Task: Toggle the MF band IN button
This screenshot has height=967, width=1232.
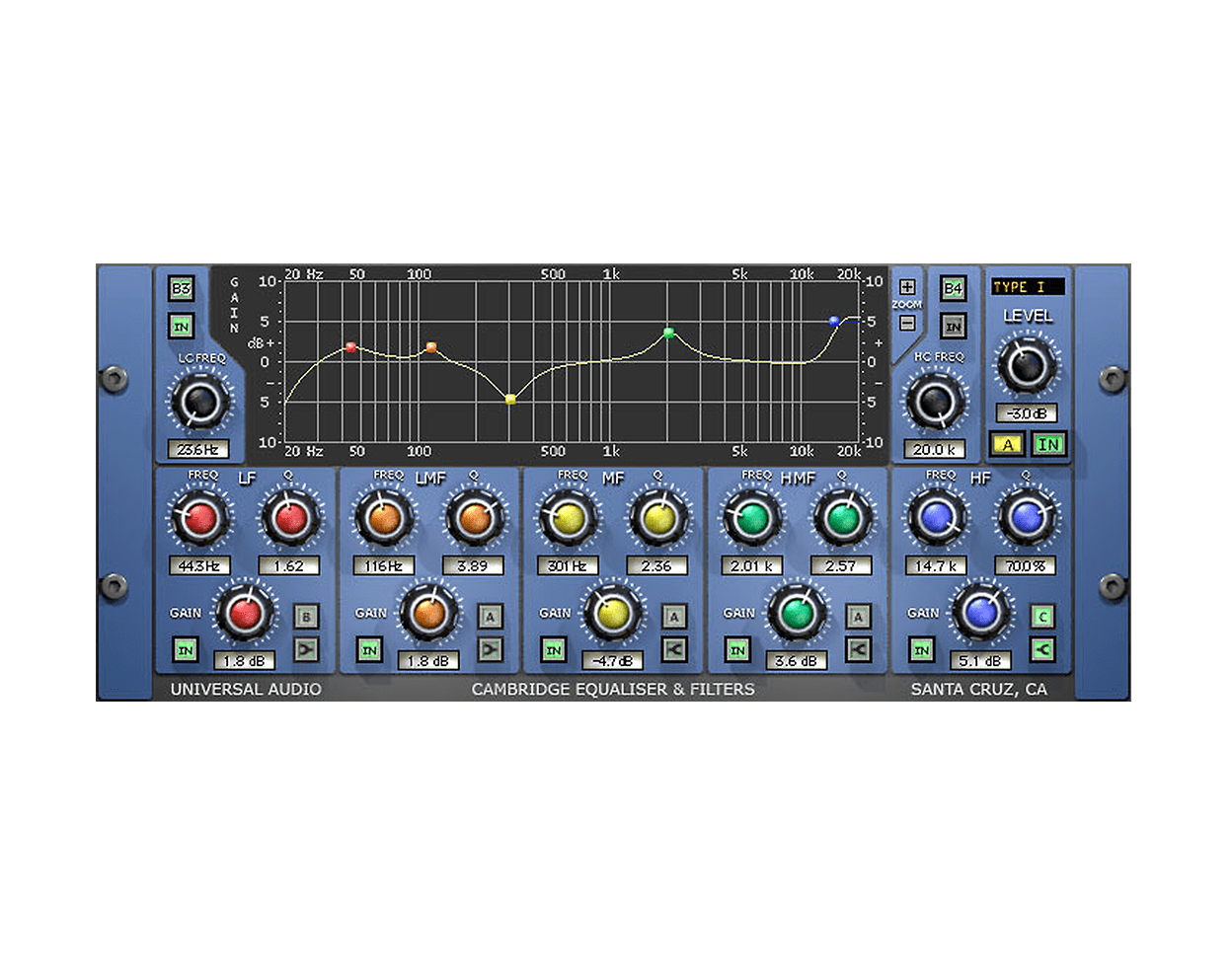Action: coord(554,649)
